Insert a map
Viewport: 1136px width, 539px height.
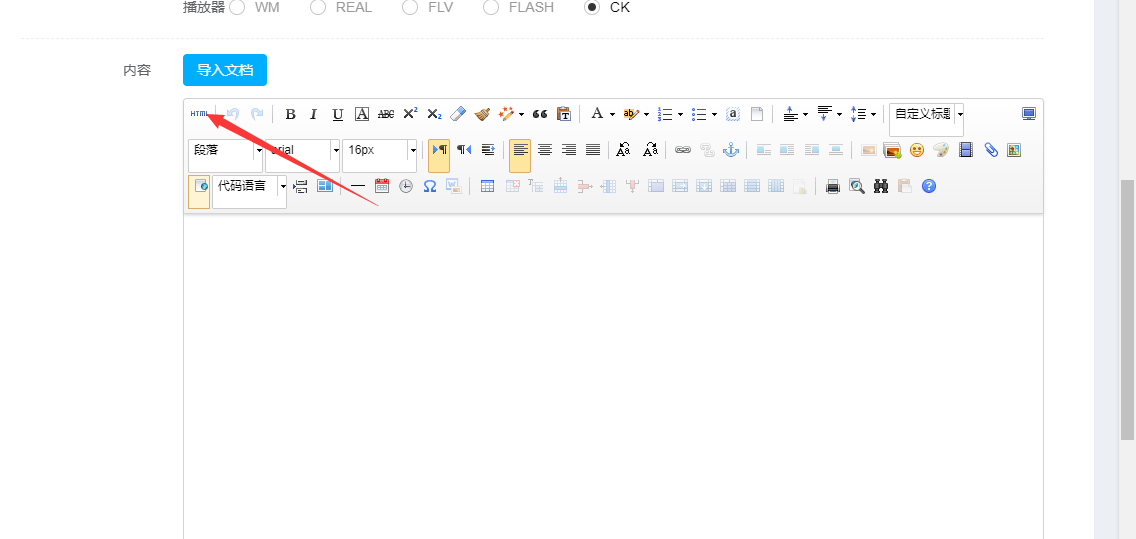pos(1014,150)
